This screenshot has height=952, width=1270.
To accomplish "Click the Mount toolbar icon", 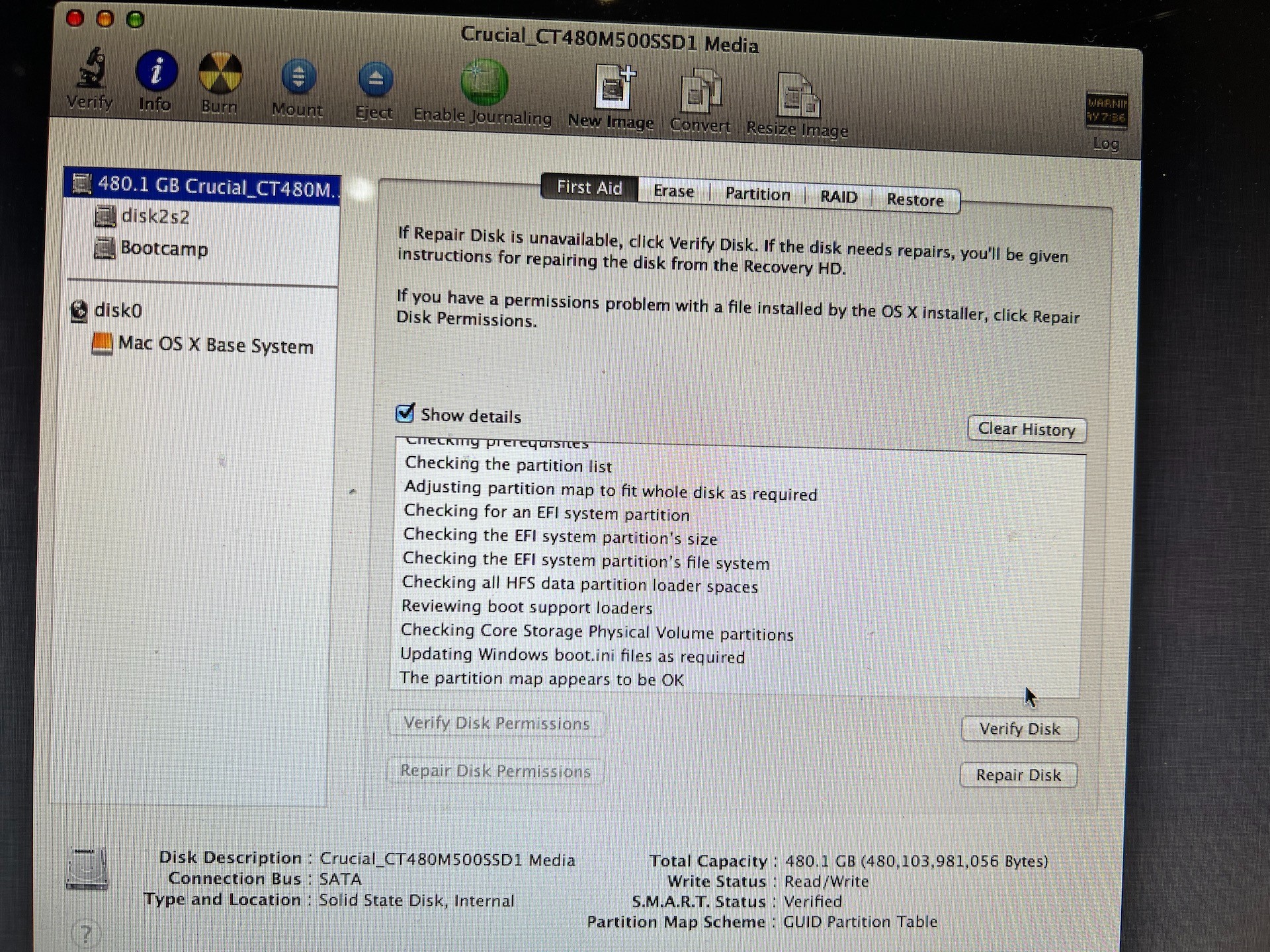I will tap(297, 79).
